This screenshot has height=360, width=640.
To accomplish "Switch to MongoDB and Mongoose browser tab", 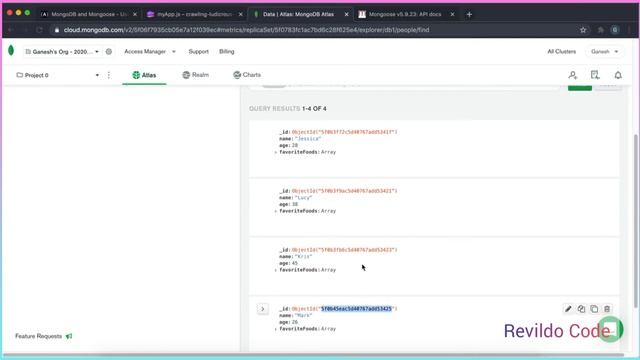I will point(89,14).
